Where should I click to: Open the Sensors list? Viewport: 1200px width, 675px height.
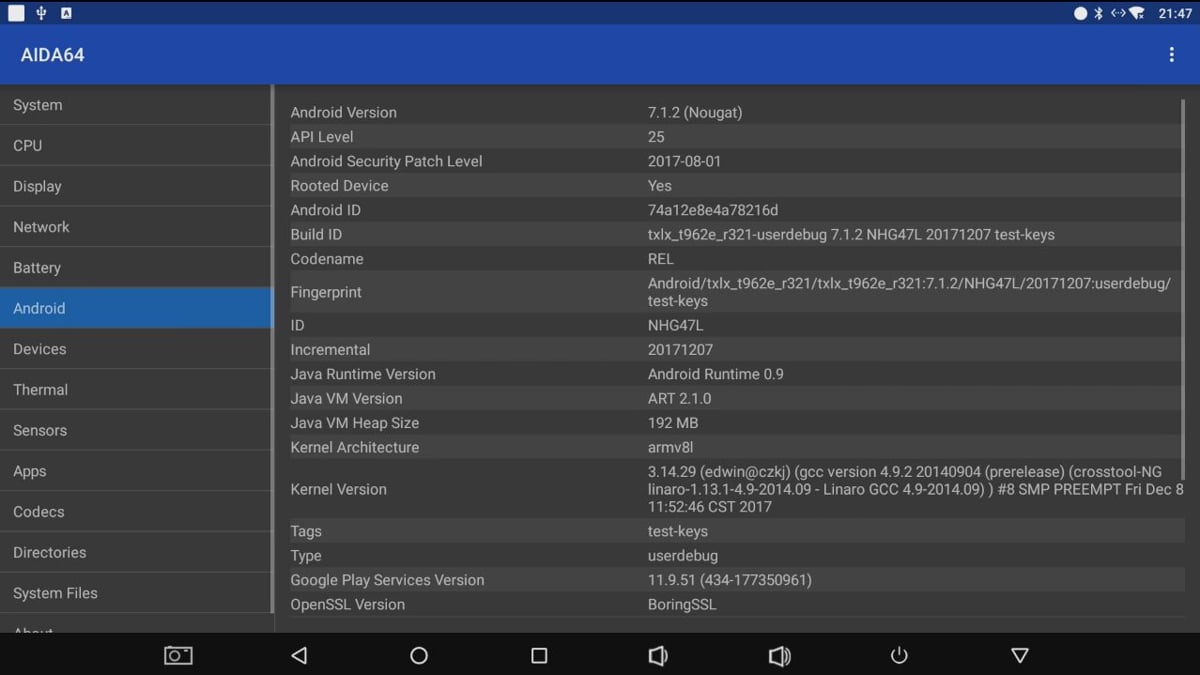(x=135, y=431)
